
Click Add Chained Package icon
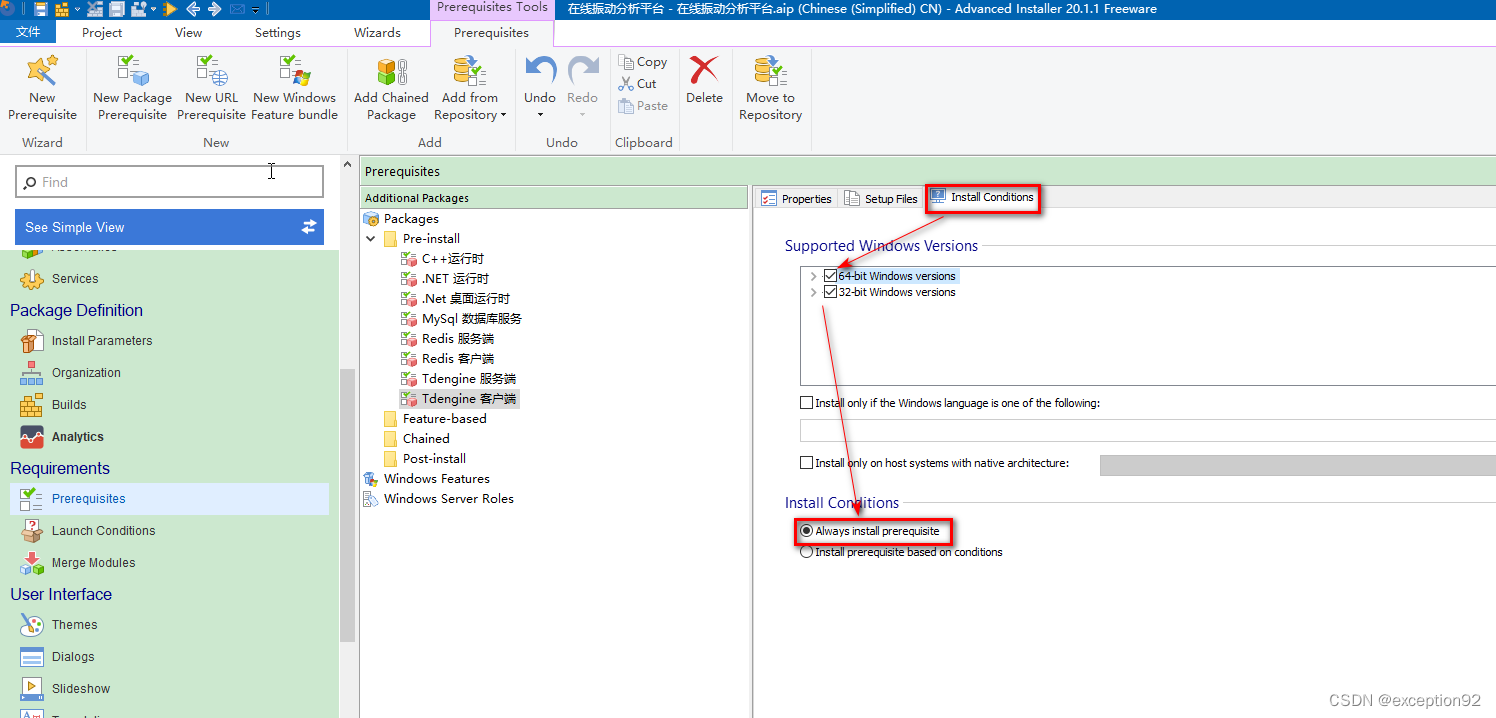(x=391, y=71)
